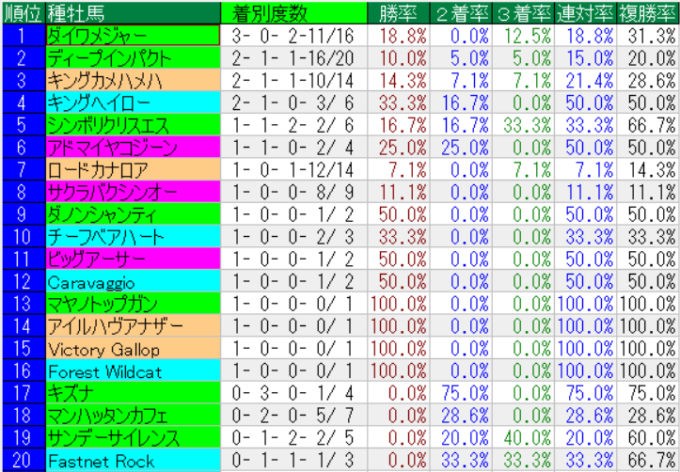This screenshot has width=680, height=472.
Task: Select Victory Gallop in the sire column
Action: point(103,350)
